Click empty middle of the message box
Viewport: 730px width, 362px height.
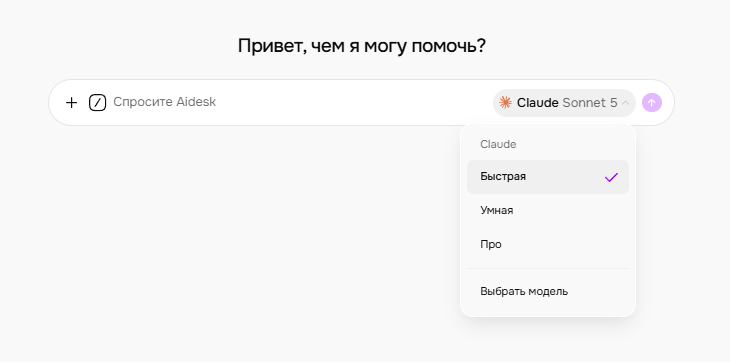click(x=354, y=102)
